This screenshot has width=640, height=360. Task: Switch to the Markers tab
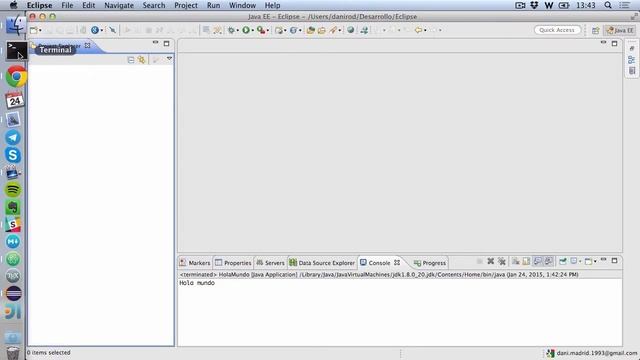click(195, 263)
